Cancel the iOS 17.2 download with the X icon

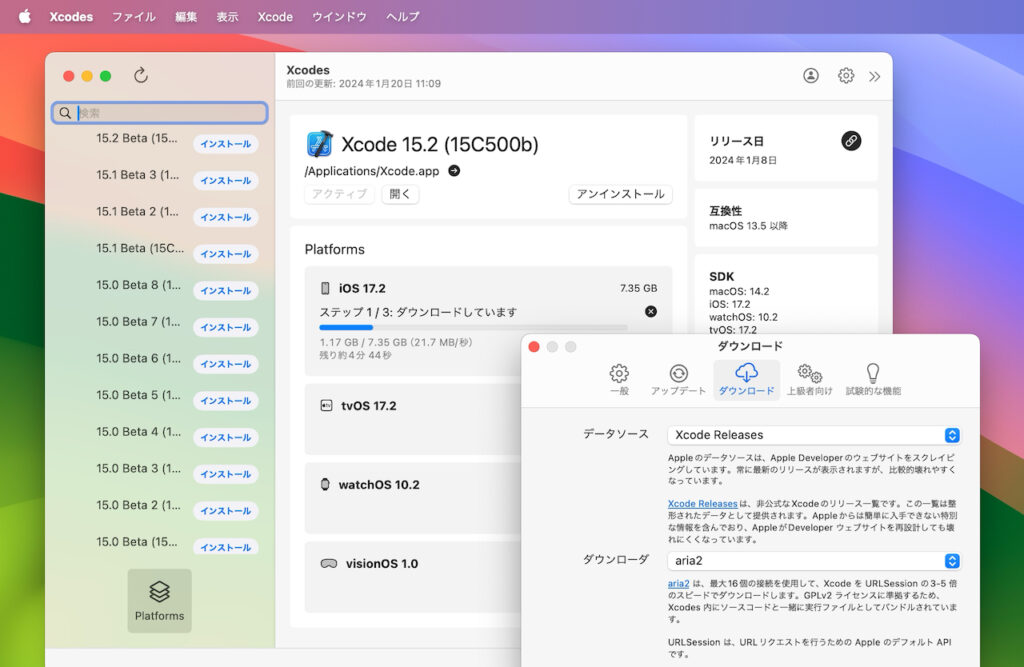point(650,311)
